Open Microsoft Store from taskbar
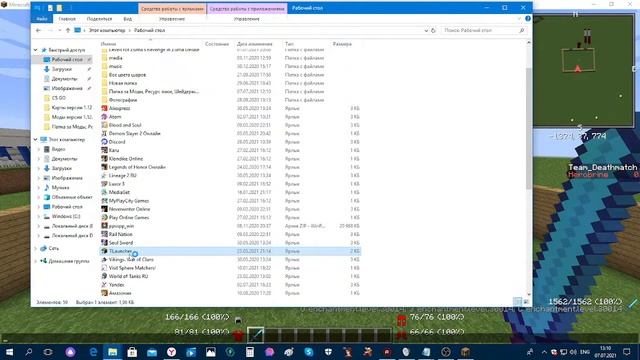The image size is (640, 360). (132, 352)
